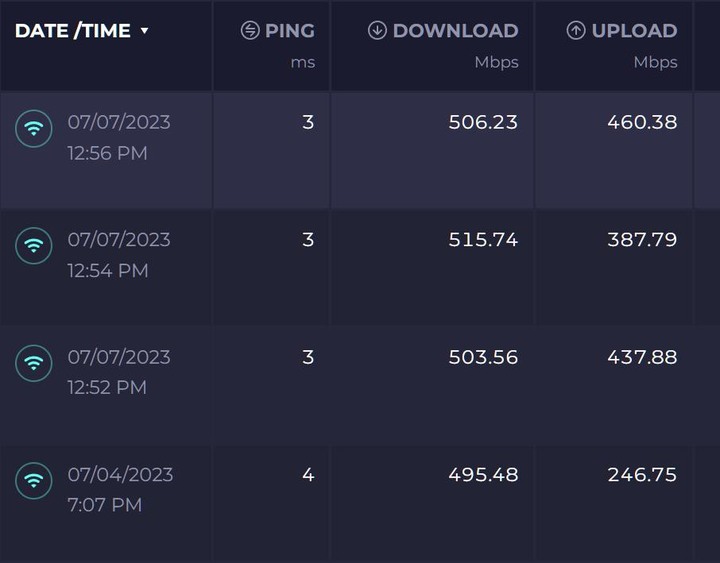The width and height of the screenshot is (720, 563).
Task: Click the Wi-Fi icon for 07/04/2023 result
Action: [34, 481]
